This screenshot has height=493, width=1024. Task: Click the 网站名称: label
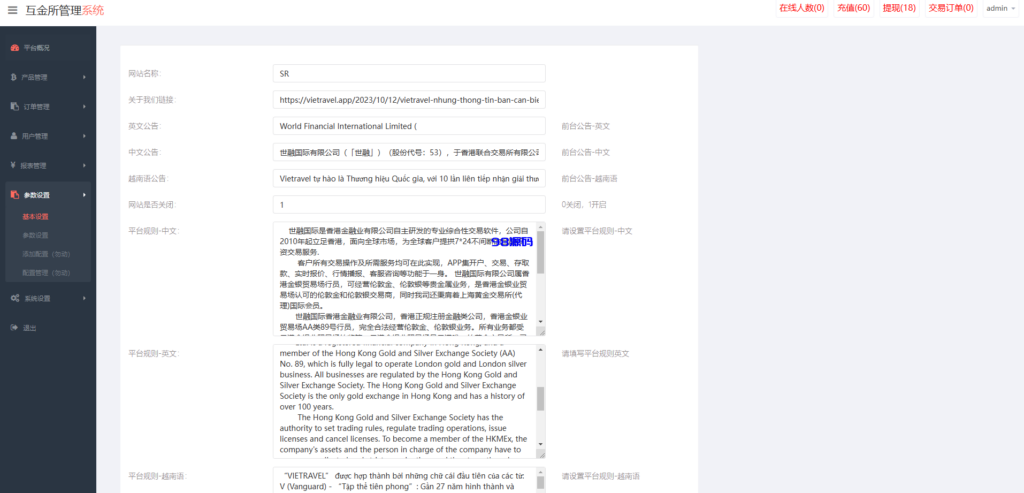point(144,74)
